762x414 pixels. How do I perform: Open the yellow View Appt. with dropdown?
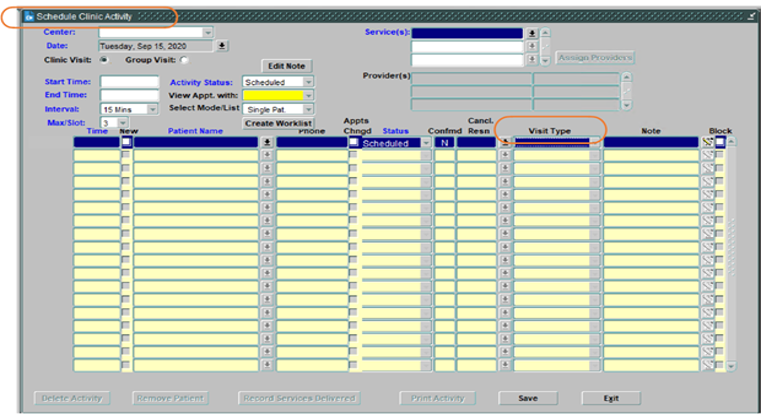308,95
